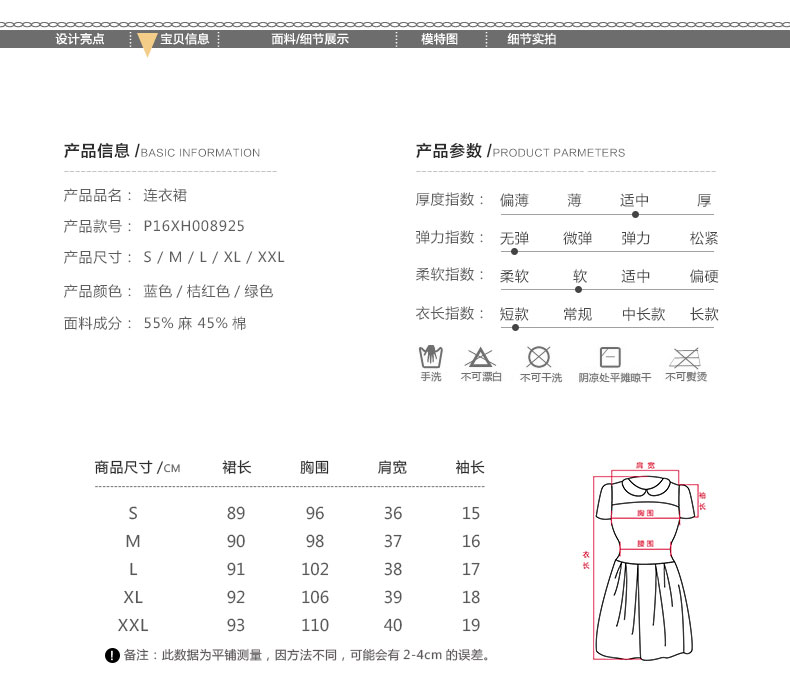Click the L size row label
The image size is (790, 676).
coord(133,569)
